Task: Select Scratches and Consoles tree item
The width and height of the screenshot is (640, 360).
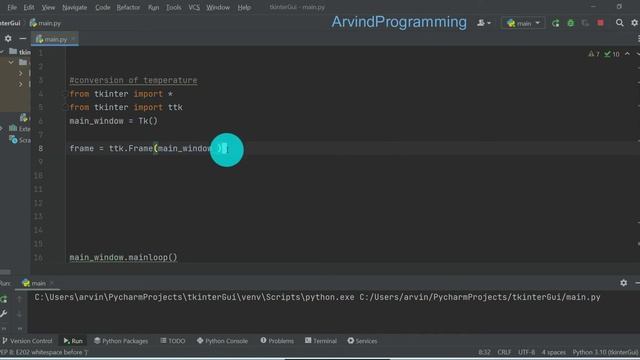Action: [x=20, y=140]
